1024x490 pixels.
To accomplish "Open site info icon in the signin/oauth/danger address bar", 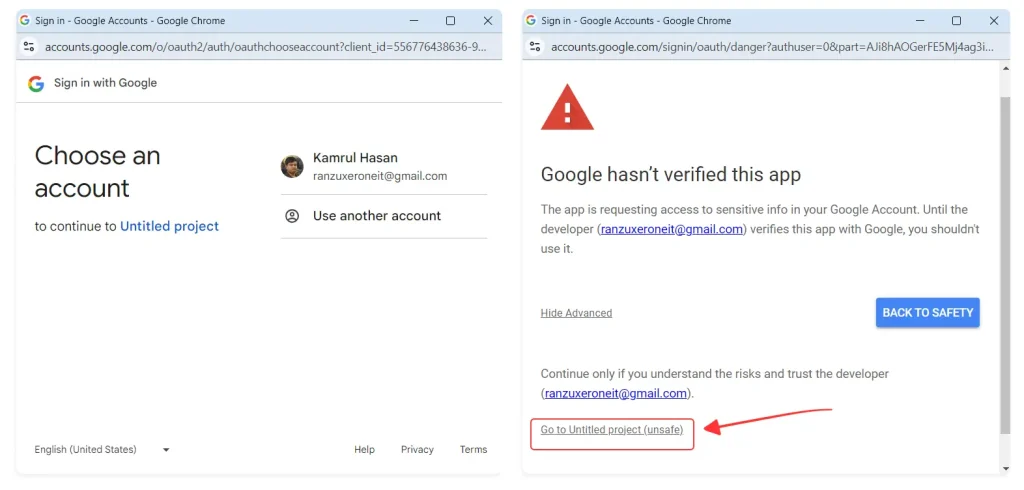I will click(x=535, y=46).
